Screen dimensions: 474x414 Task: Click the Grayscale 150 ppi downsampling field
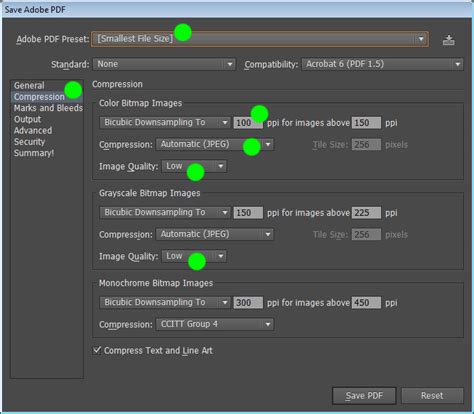tap(248, 213)
